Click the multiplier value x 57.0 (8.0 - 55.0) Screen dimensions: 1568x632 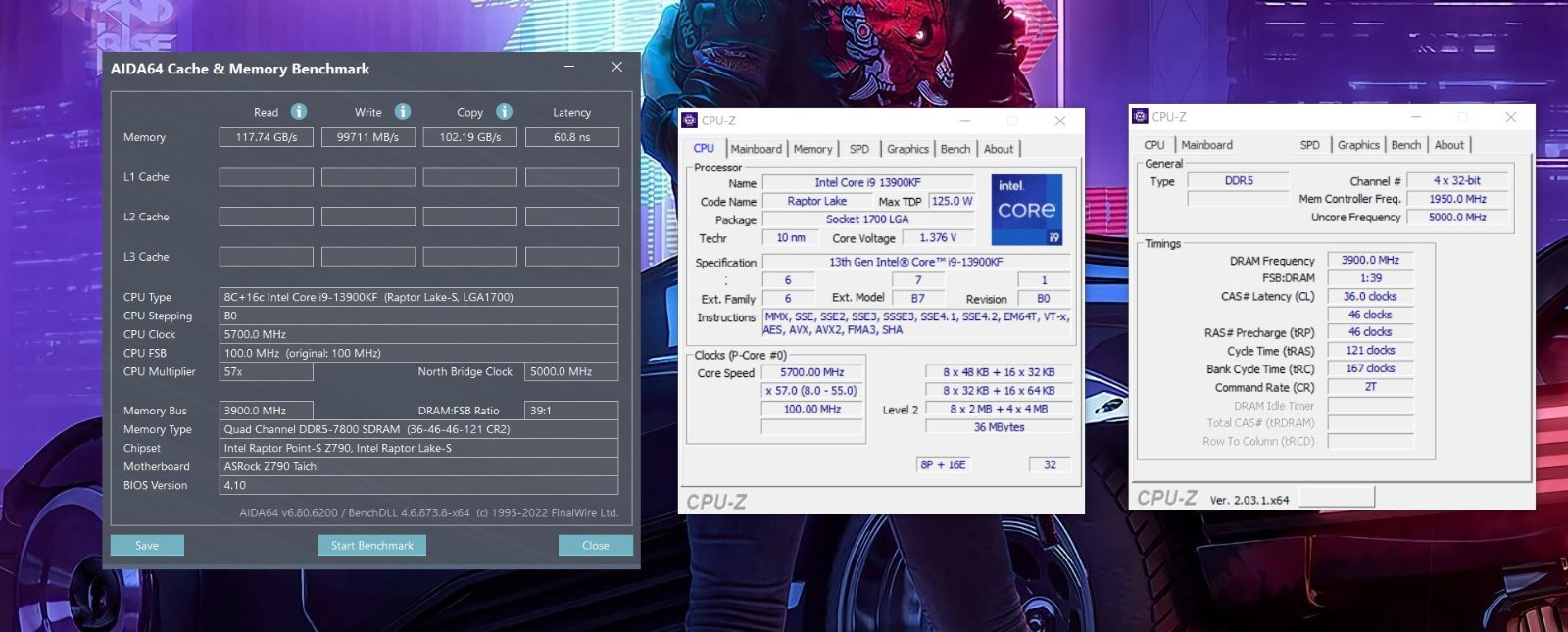[812, 391]
